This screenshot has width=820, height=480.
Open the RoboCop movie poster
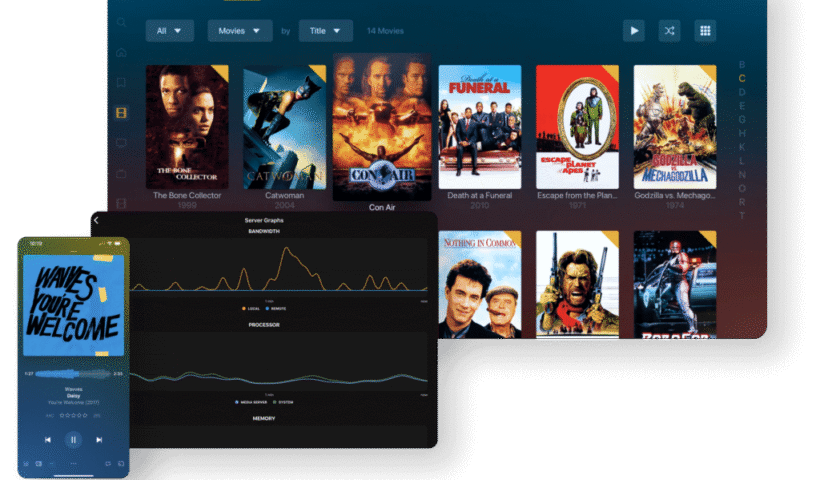[675, 284]
